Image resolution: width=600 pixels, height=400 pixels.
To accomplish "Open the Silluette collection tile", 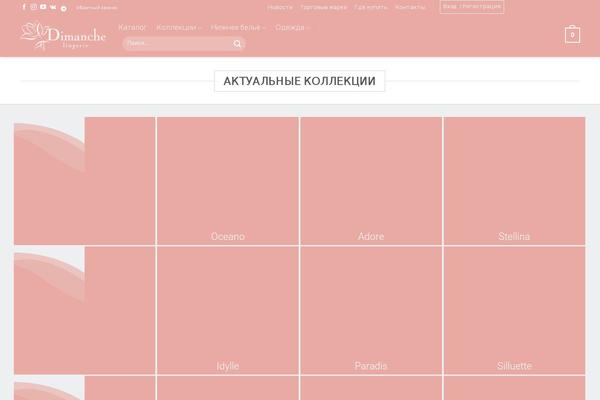I will pos(514,310).
